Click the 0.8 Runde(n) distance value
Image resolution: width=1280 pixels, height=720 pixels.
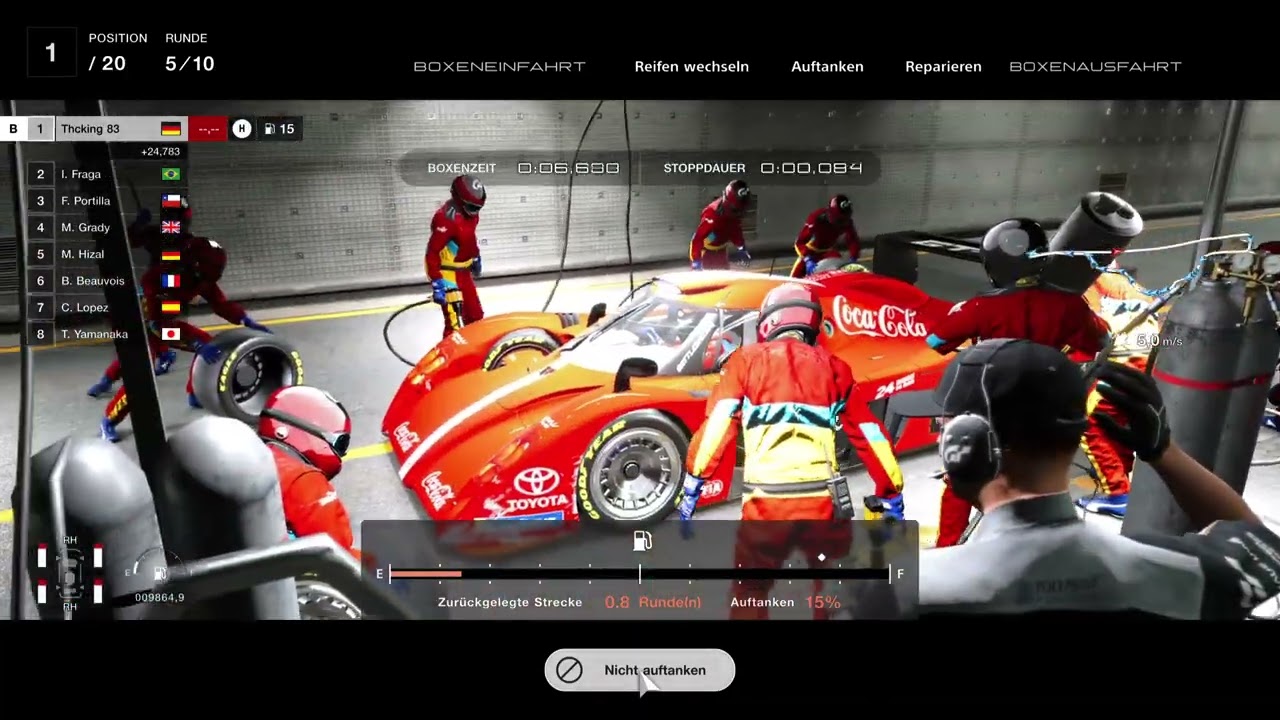click(653, 602)
